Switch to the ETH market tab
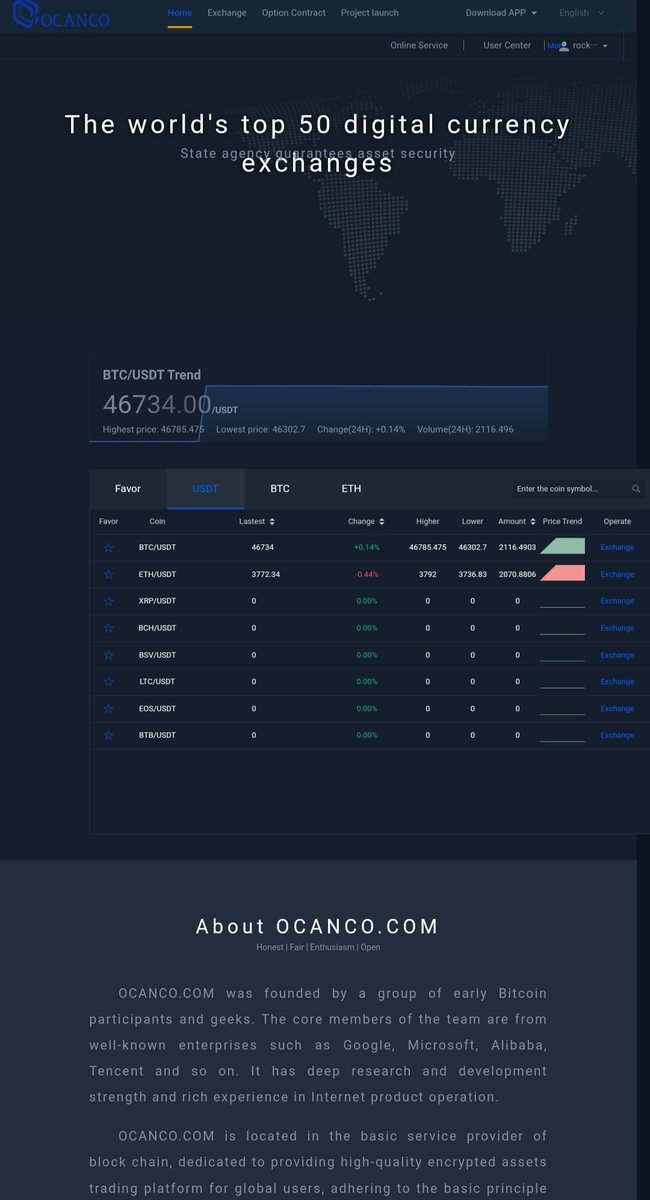650x1200 pixels. coord(351,489)
